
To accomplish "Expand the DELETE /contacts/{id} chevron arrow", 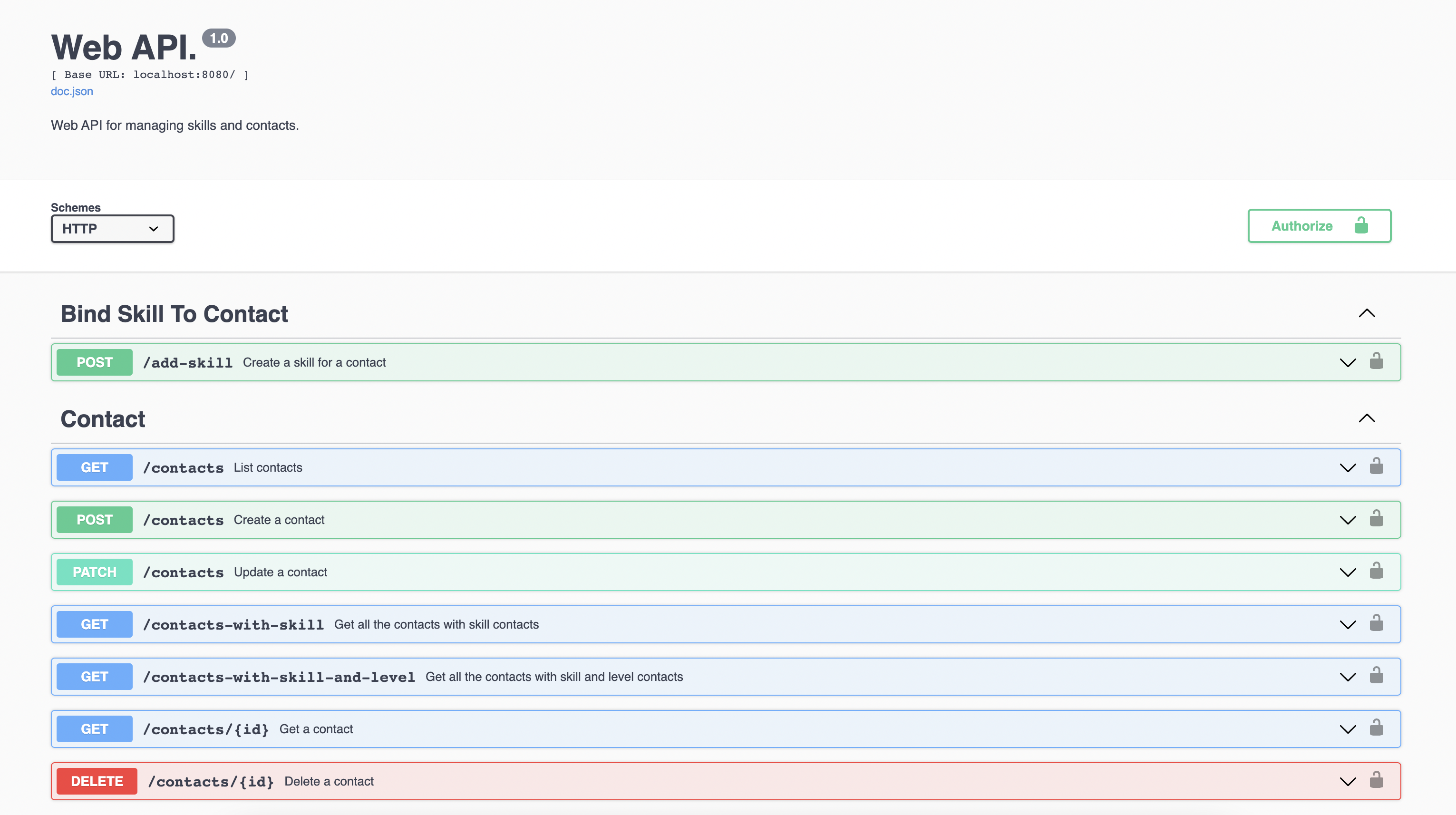I will [x=1348, y=782].
